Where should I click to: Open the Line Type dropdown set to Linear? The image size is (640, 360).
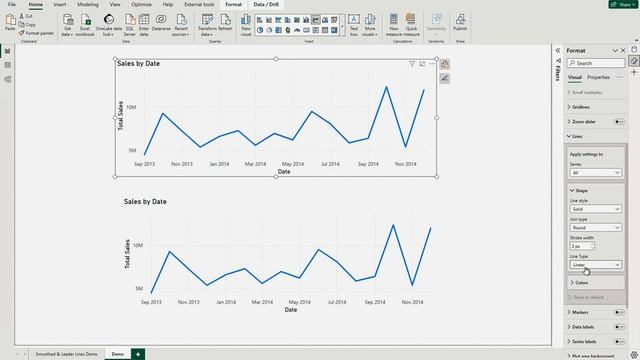tap(596, 264)
